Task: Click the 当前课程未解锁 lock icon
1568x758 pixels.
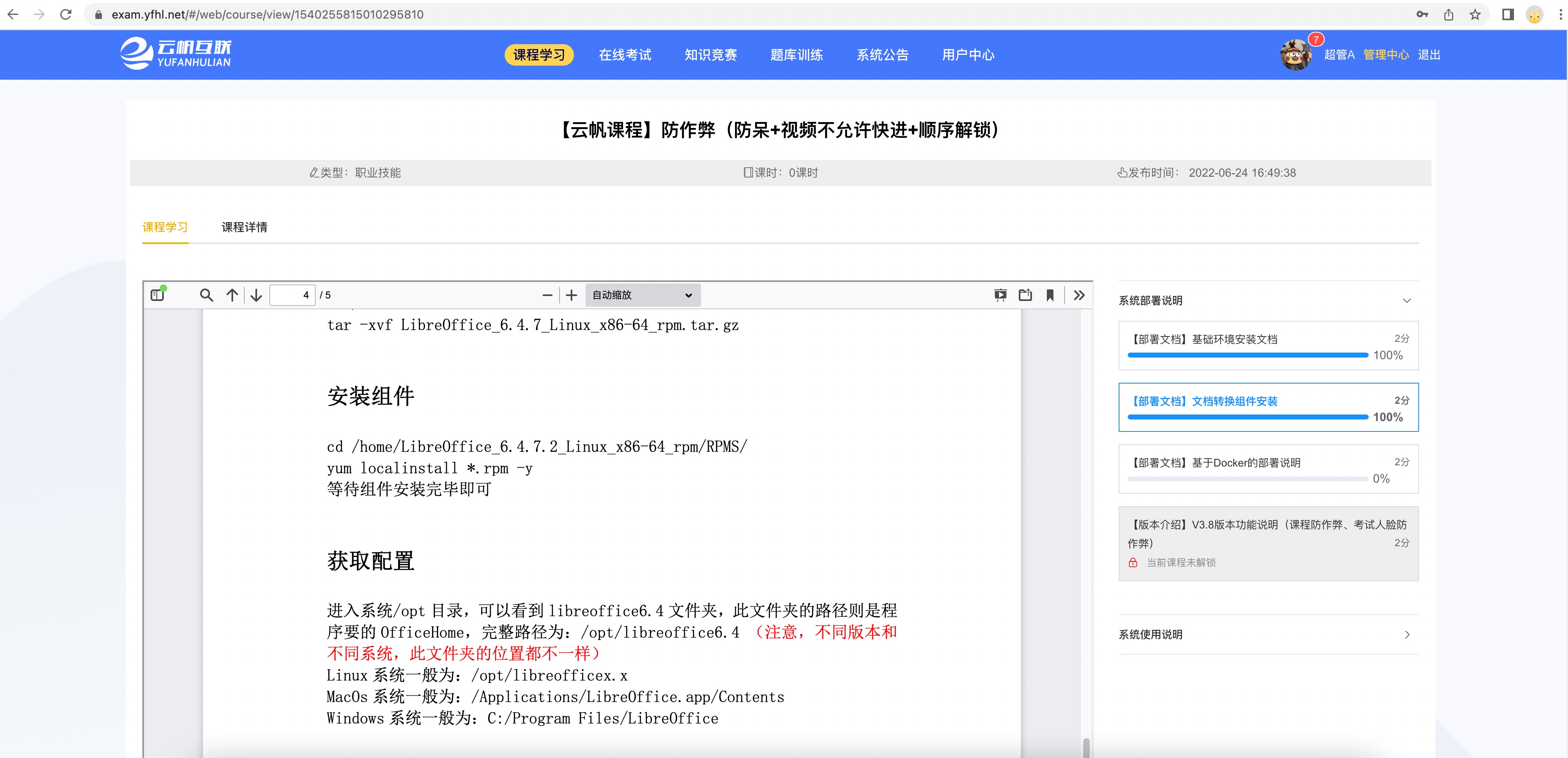Action: click(x=1133, y=563)
